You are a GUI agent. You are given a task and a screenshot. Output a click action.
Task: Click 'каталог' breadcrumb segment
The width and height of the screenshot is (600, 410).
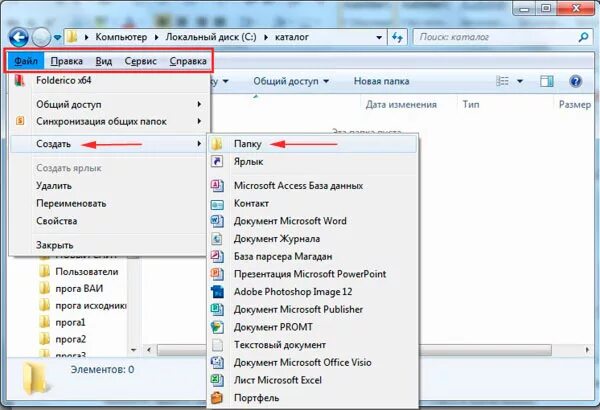(x=292, y=37)
